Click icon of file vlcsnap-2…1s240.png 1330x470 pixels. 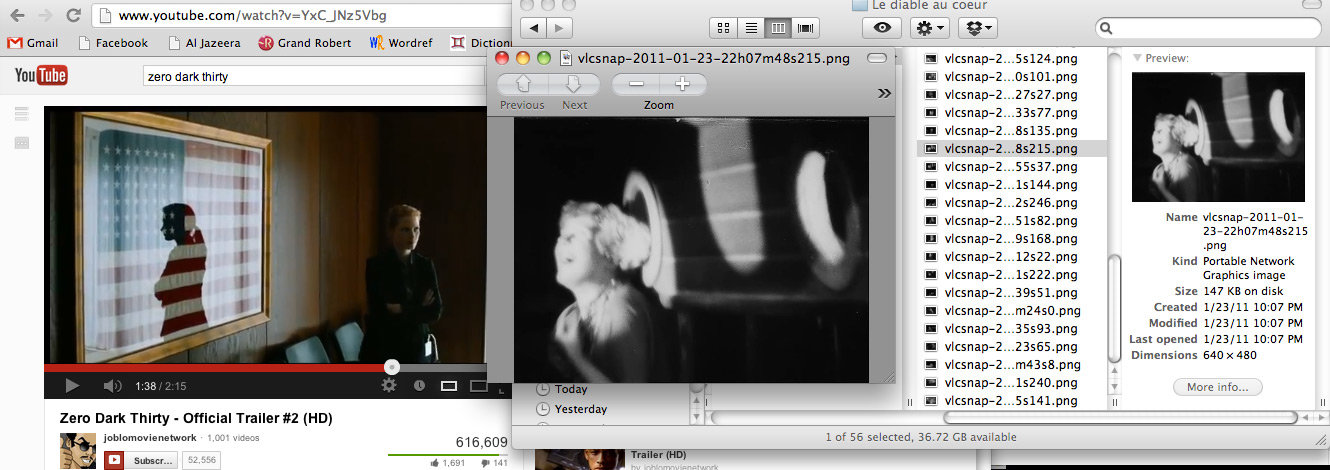pyautogui.click(x=931, y=382)
